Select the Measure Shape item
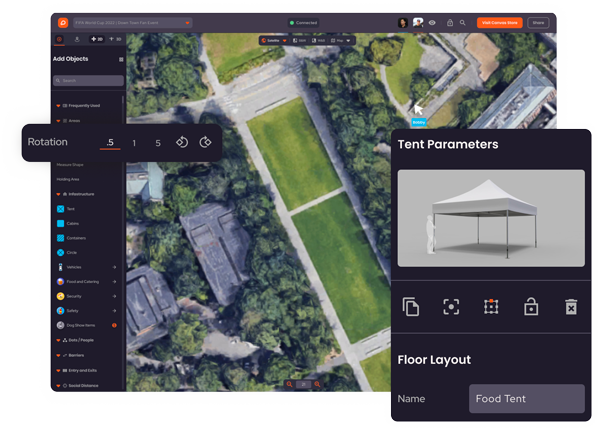 [70, 165]
